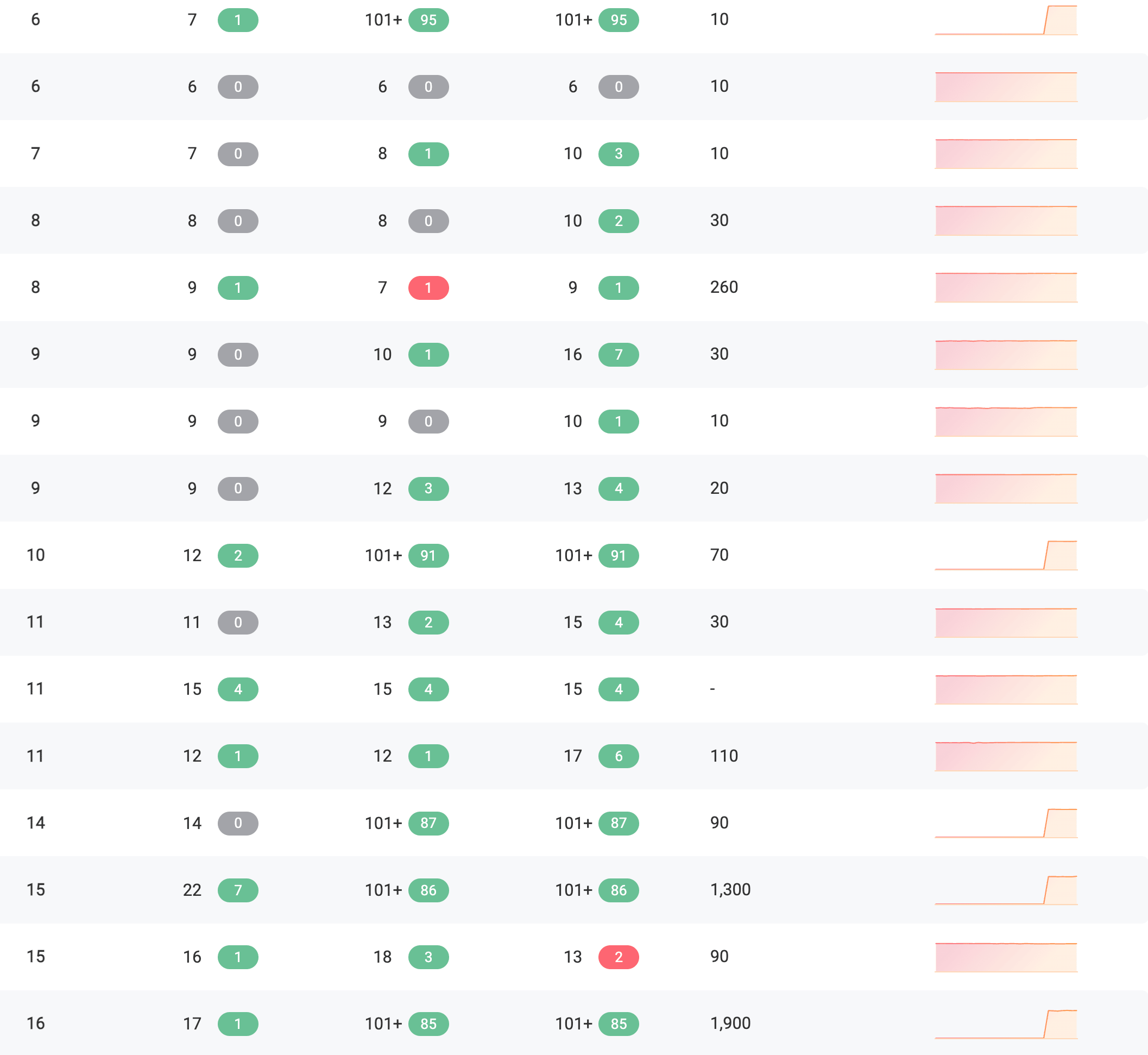Click search volume value 260
1148x1055 pixels.
(724, 287)
